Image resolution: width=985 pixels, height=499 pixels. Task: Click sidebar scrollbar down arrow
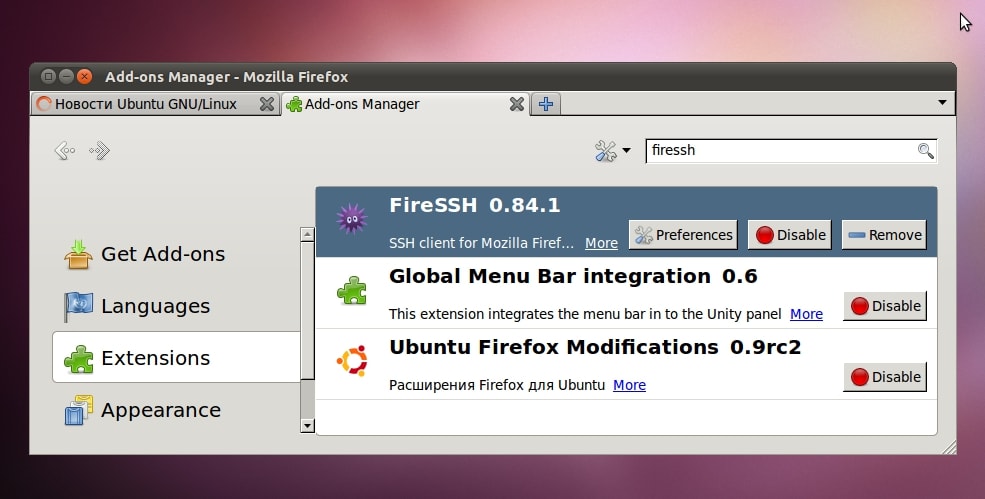click(x=307, y=426)
